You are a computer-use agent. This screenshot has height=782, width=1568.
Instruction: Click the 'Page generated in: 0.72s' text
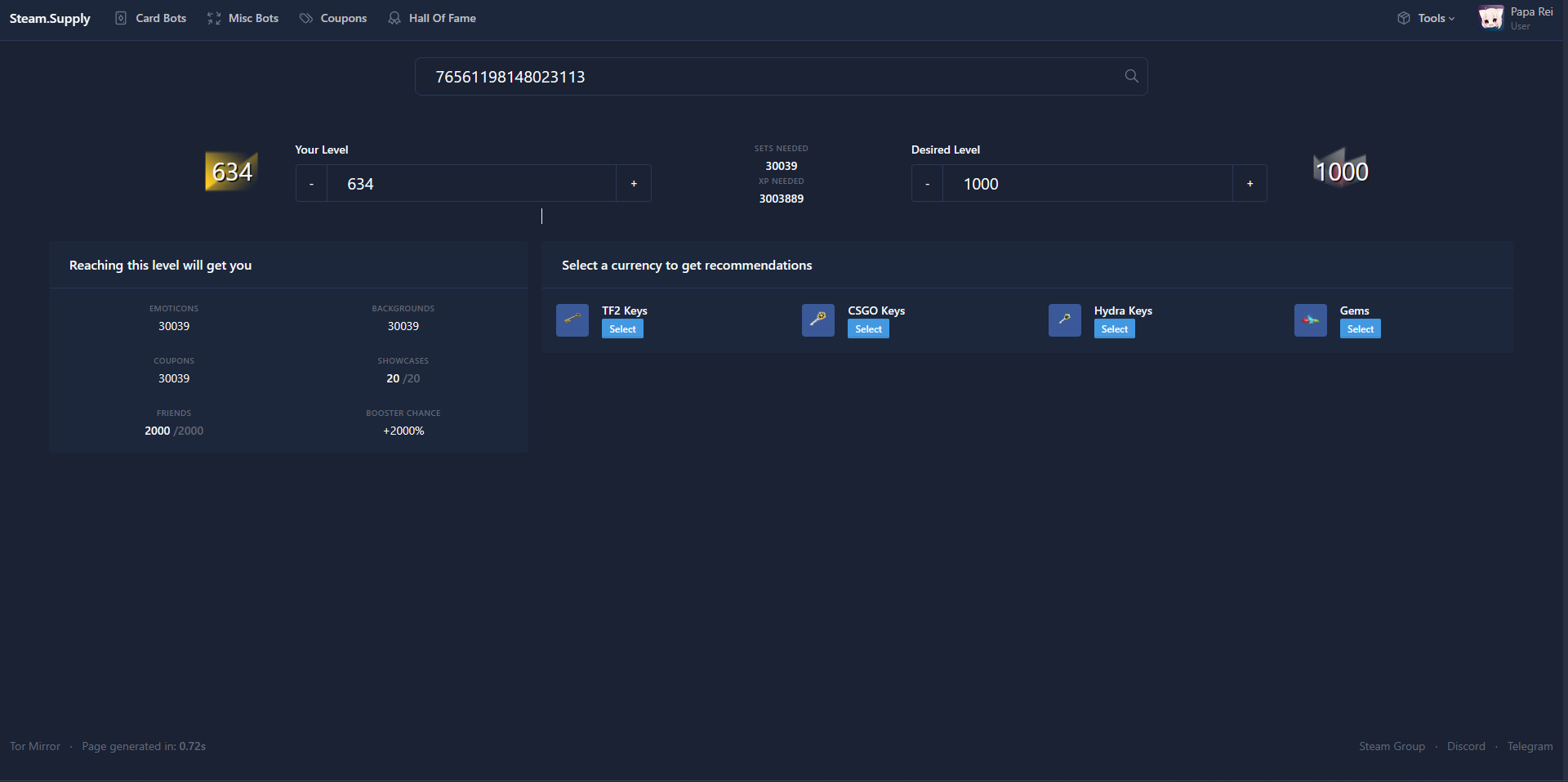pos(144,746)
